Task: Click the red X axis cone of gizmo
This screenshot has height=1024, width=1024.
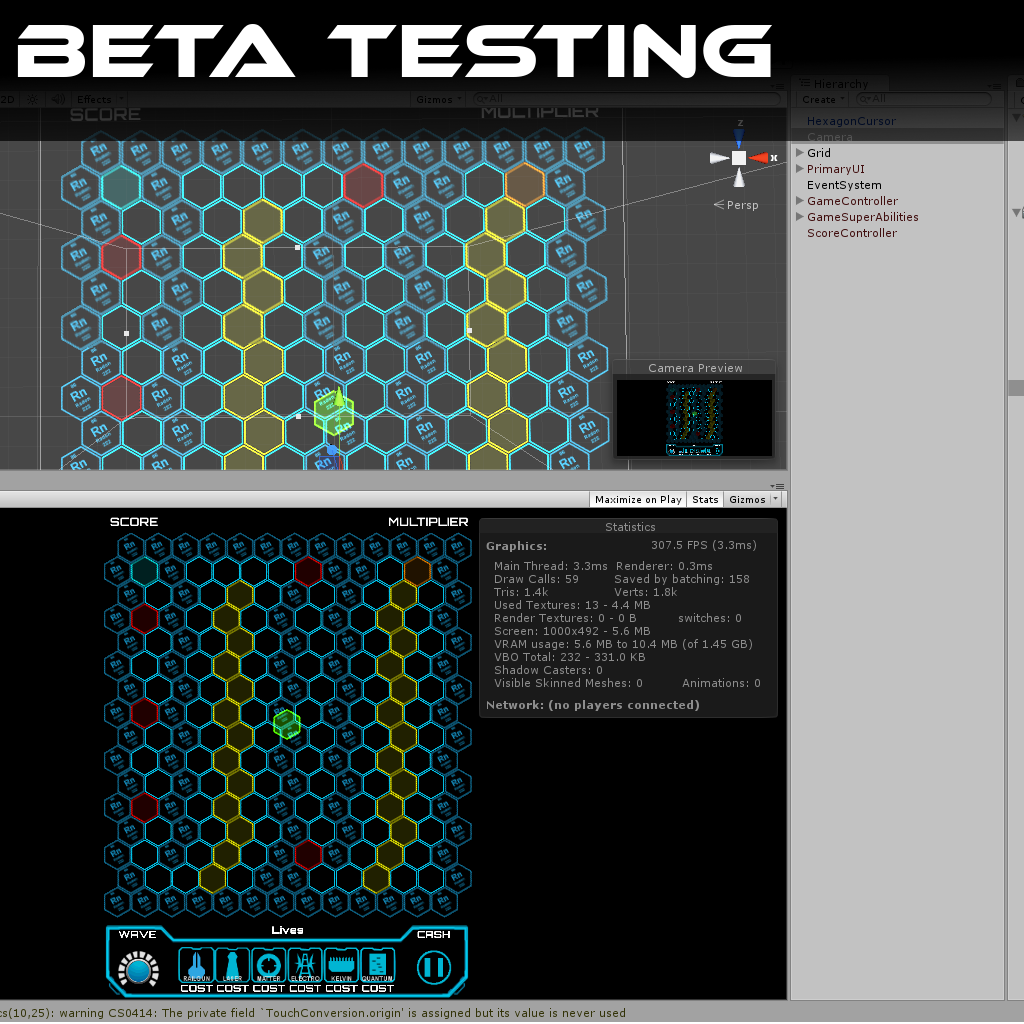Action: [759, 158]
